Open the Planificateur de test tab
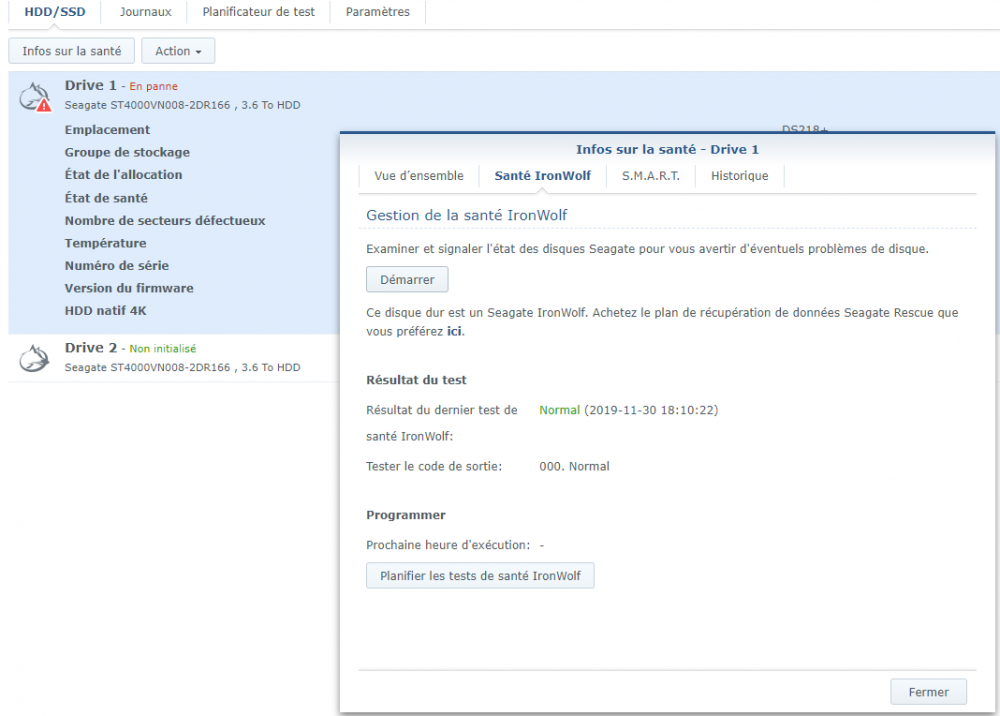1000x716 pixels. 258,11
